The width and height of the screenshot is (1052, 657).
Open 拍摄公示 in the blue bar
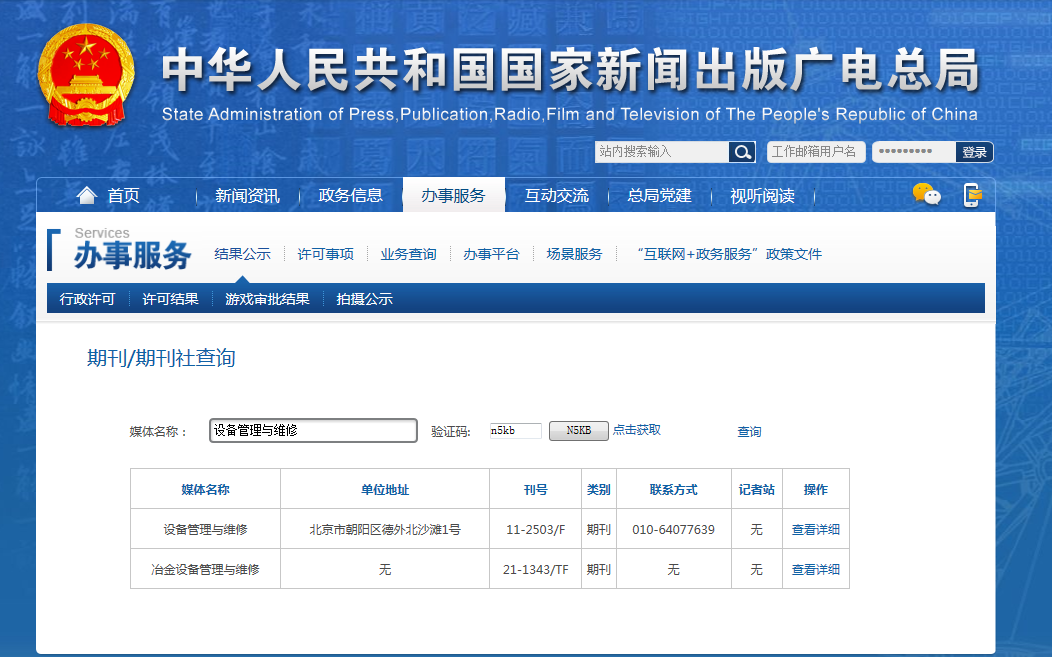[364, 299]
